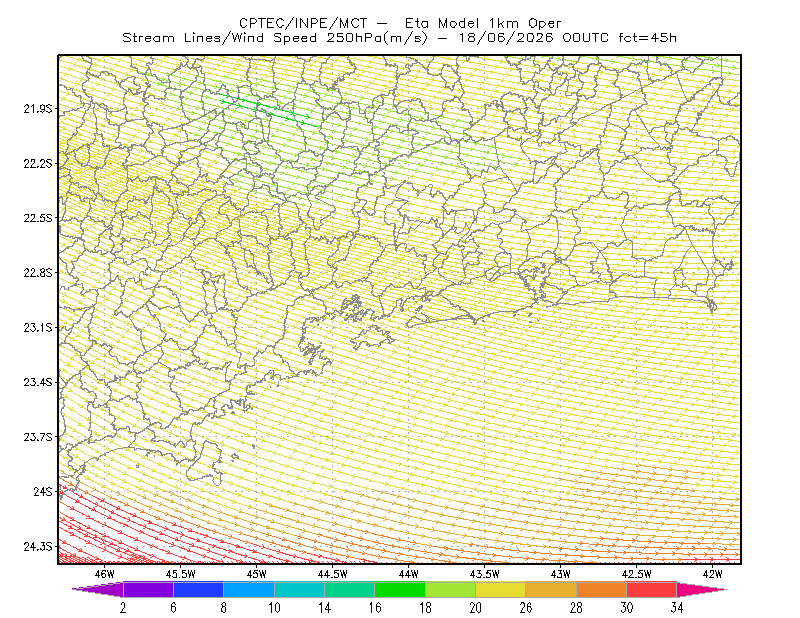The image size is (800, 618).
Task: Click the color scale value '18'
Action: [x=426, y=608]
